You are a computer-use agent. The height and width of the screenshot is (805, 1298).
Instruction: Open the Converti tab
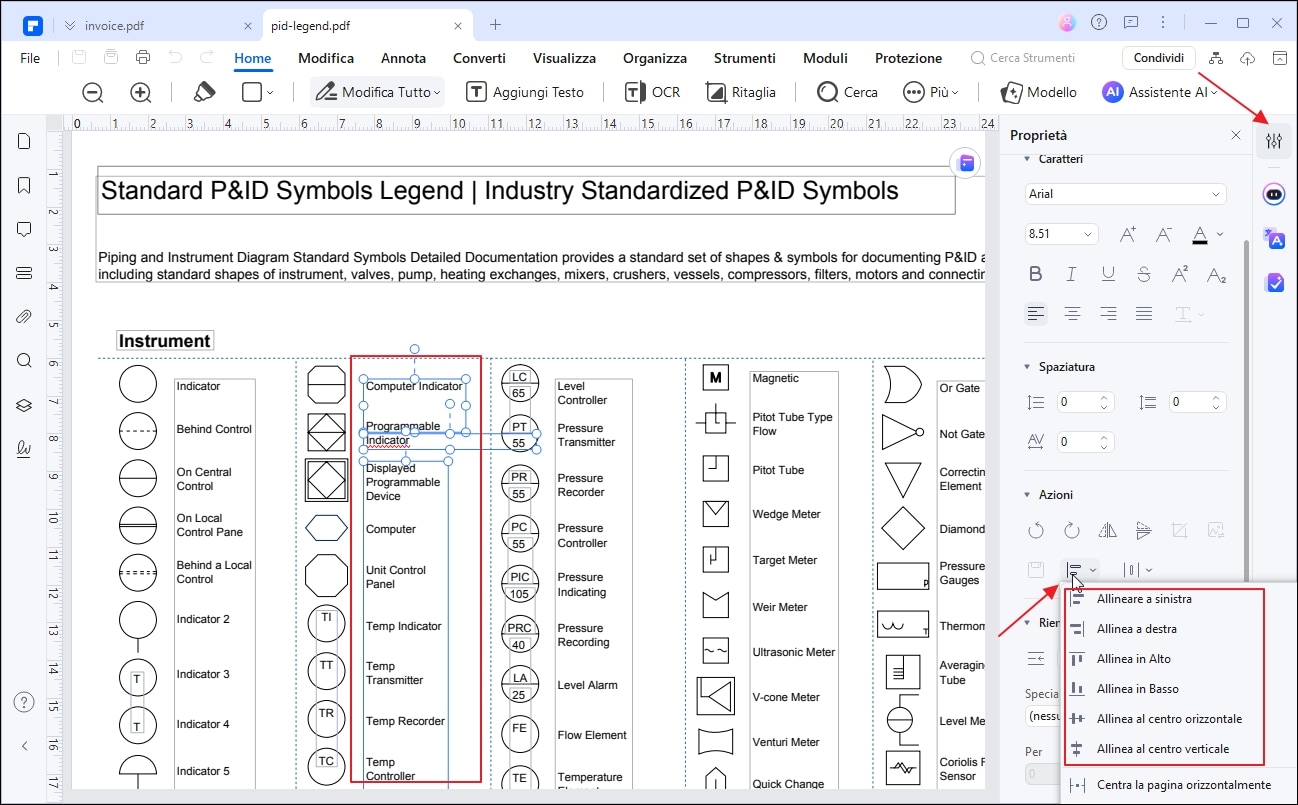(479, 58)
